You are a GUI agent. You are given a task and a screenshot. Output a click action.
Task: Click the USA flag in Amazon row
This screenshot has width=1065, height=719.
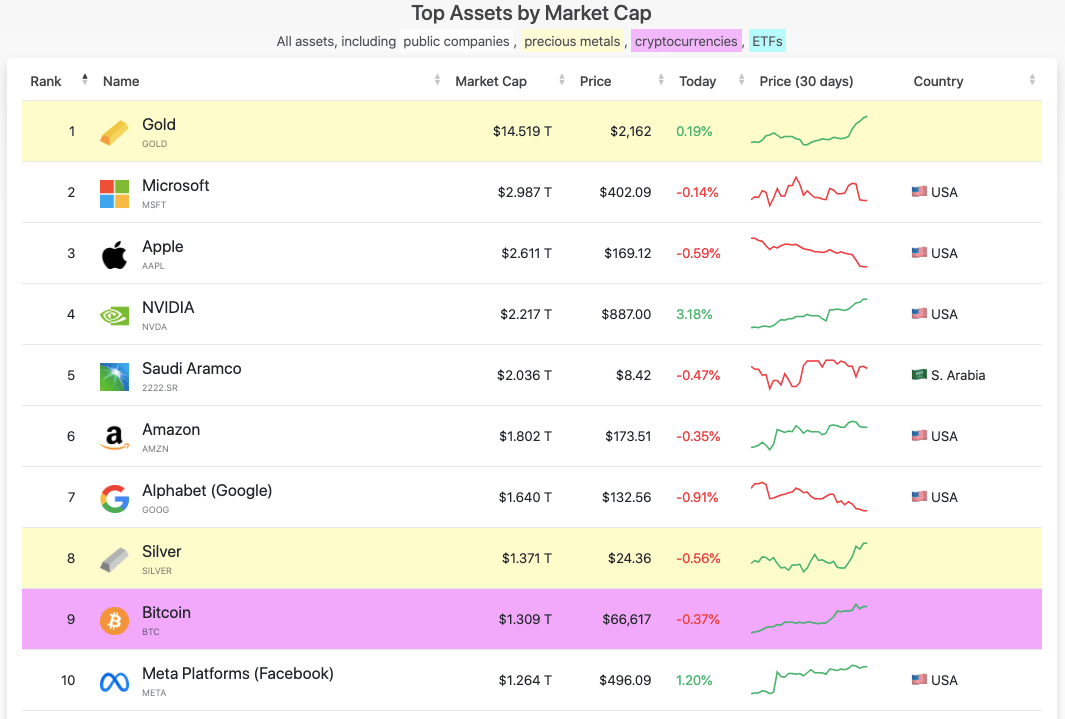[x=919, y=436]
